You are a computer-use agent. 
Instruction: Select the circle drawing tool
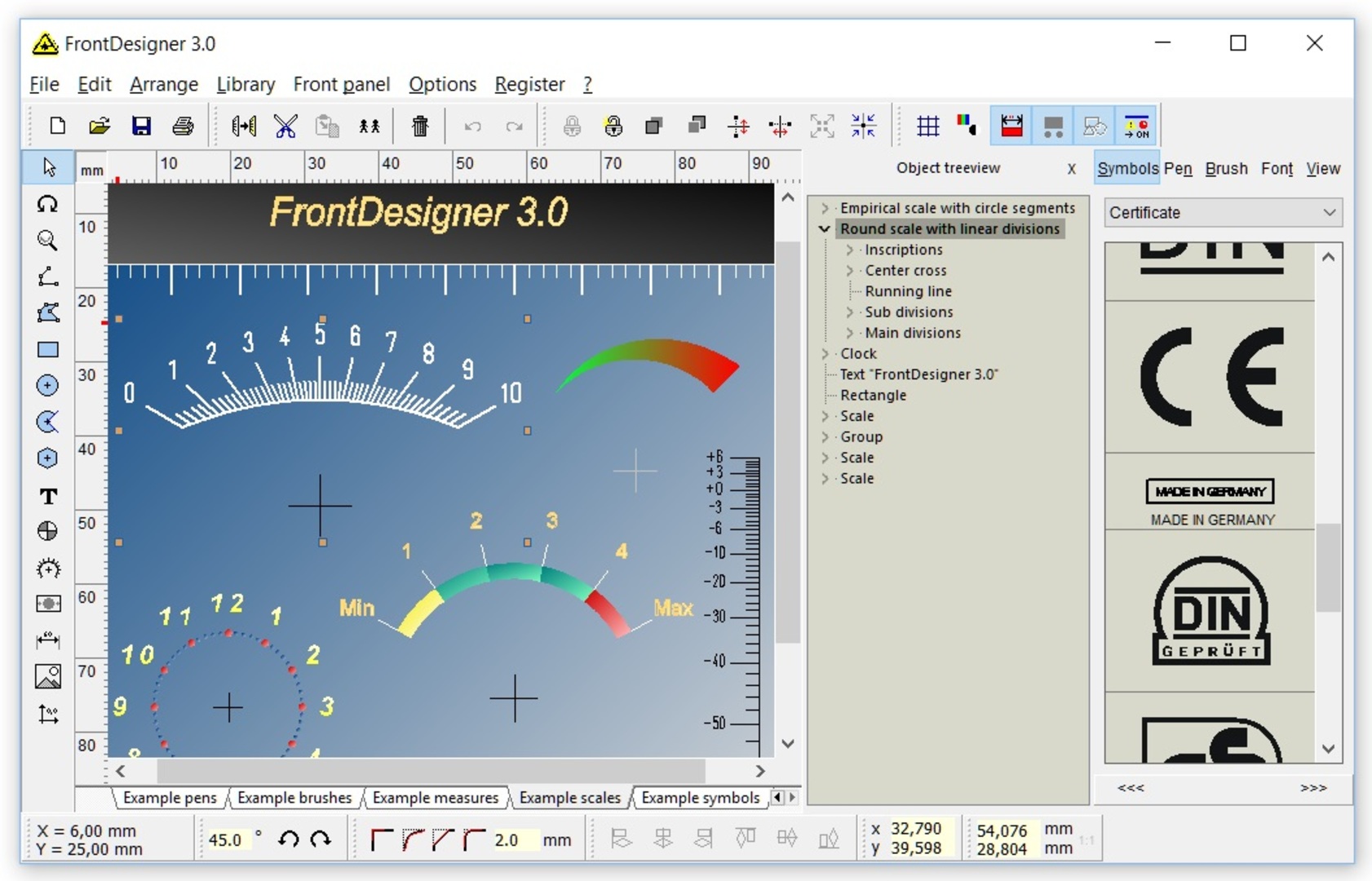[x=48, y=385]
